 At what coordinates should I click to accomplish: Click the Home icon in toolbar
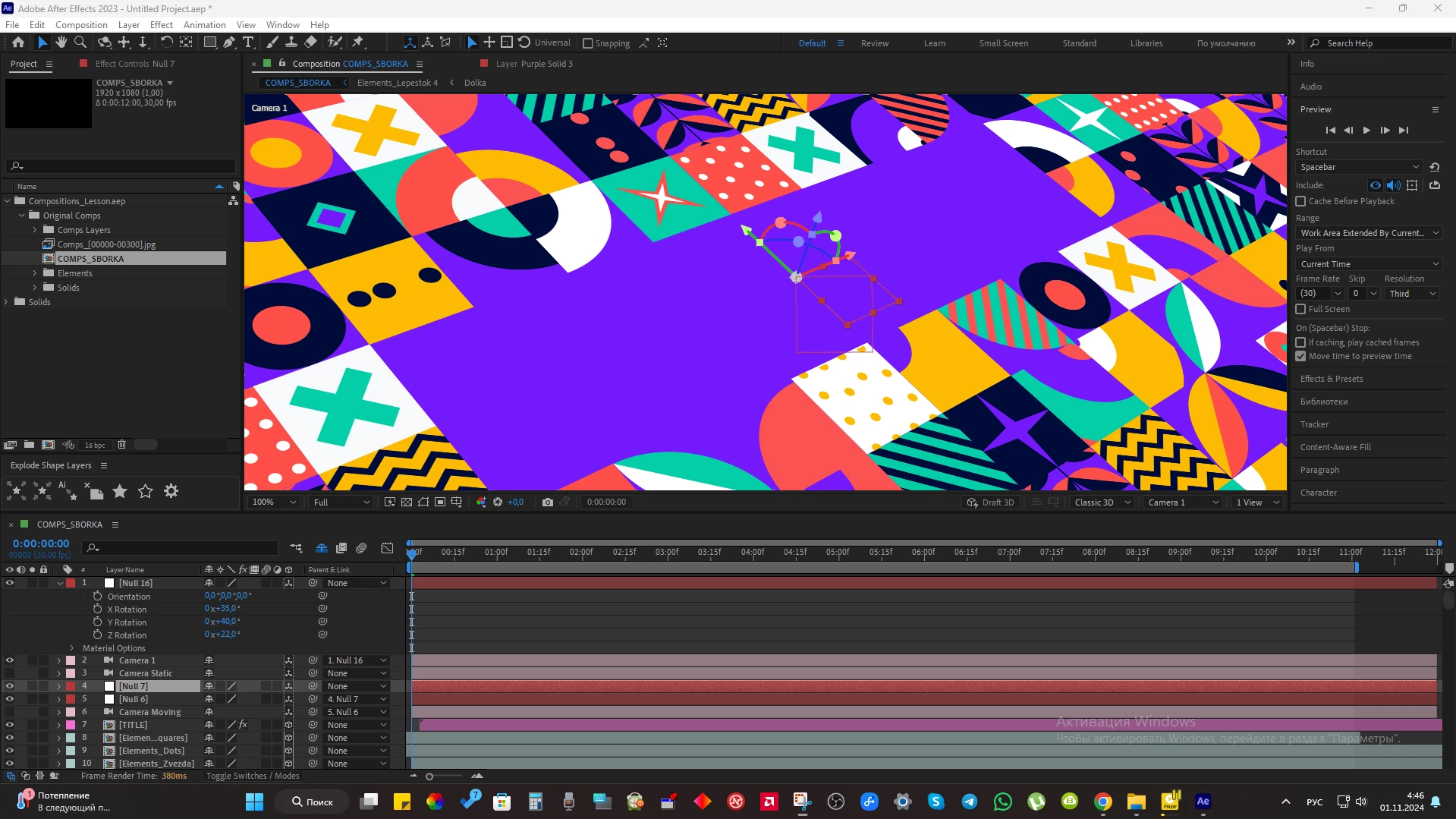(18, 43)
